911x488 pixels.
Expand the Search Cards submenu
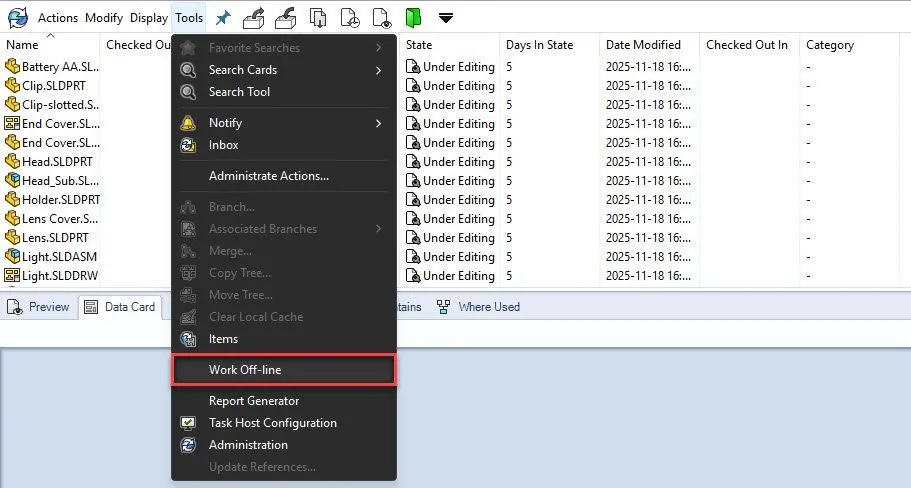point(284,70)
